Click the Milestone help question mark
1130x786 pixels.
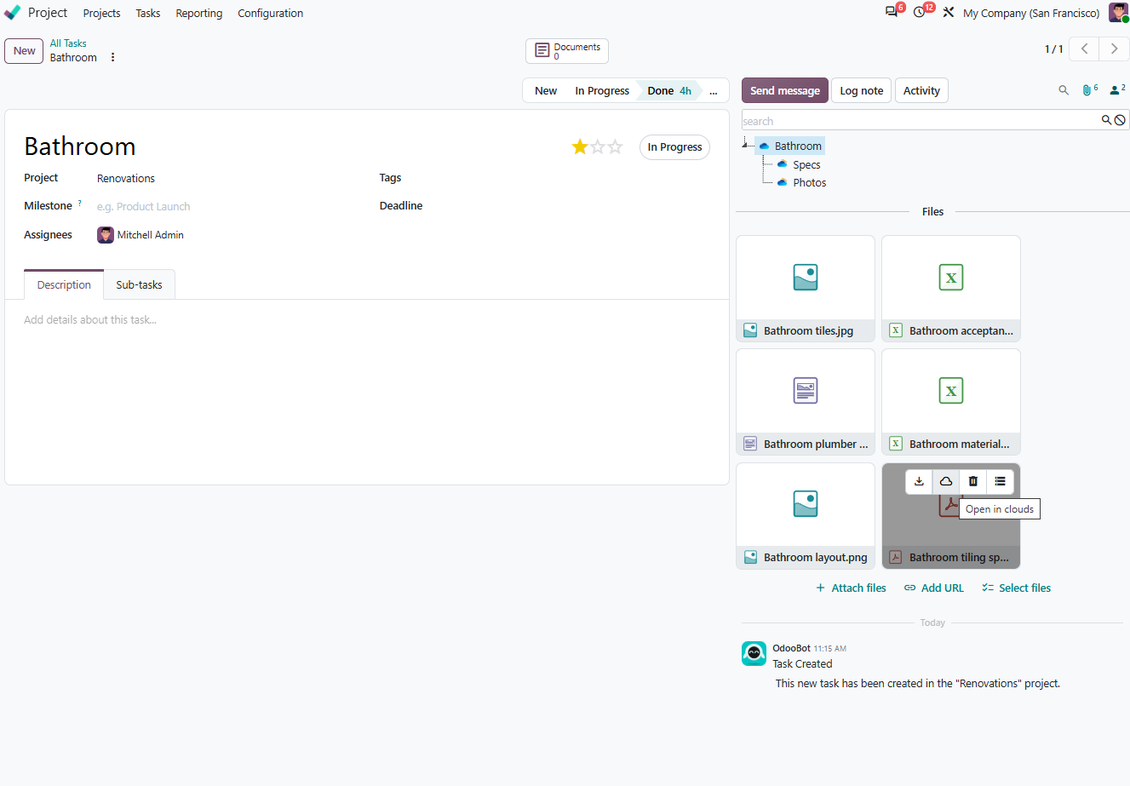79,203
